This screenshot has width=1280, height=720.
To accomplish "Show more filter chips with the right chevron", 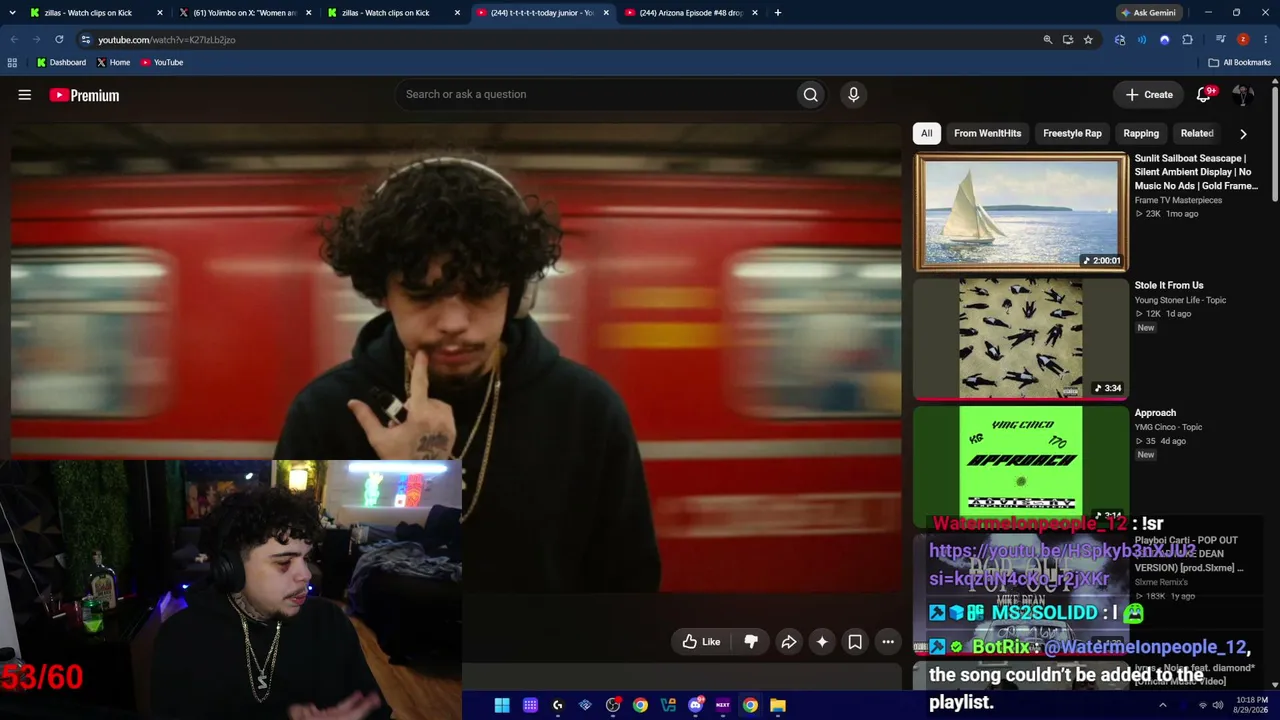I will click(1243, 133).
